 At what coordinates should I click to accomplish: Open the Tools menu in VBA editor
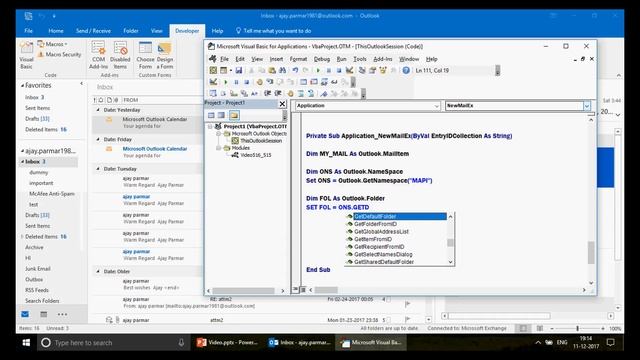click(x=360, y=59)
